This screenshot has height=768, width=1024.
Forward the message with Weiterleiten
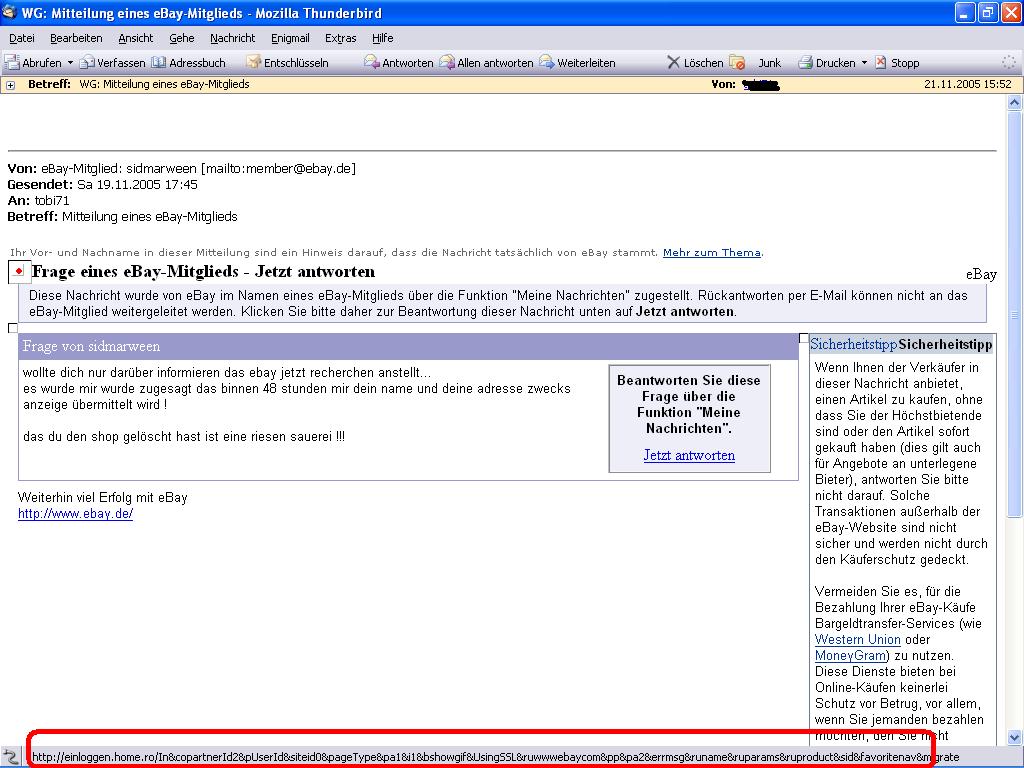click(x=577, y=63)
